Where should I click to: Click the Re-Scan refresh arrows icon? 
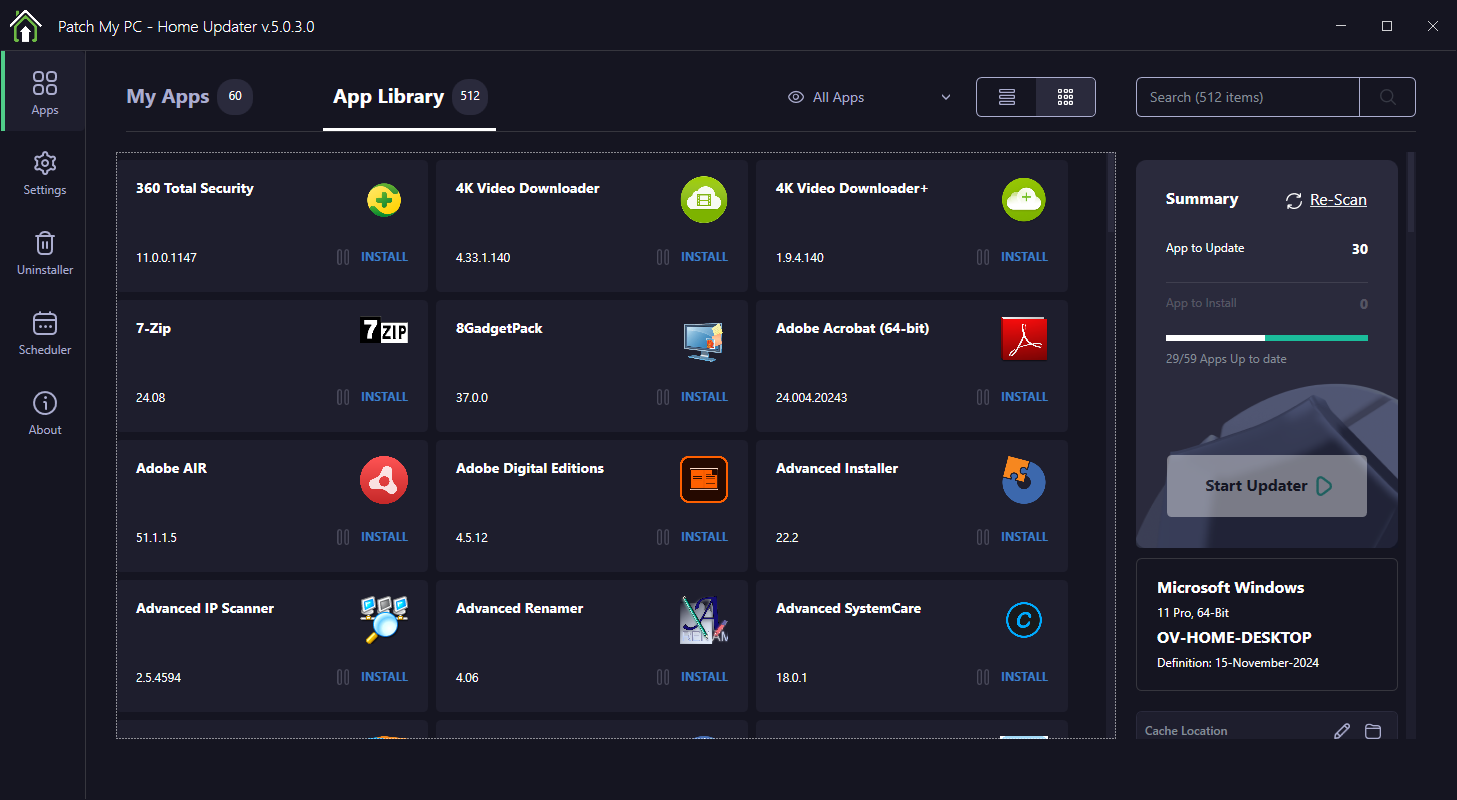[x=1294, y=200]
